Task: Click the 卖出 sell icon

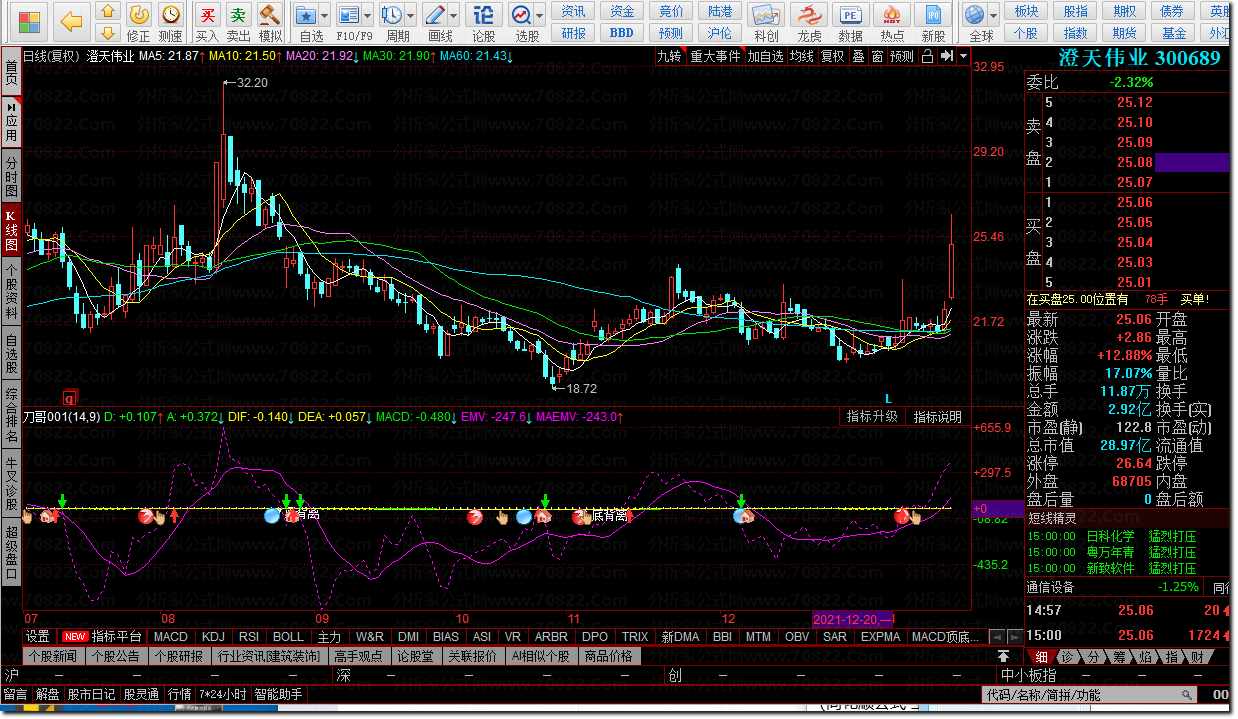Action: pyautogui.click(x=238, y=15)
